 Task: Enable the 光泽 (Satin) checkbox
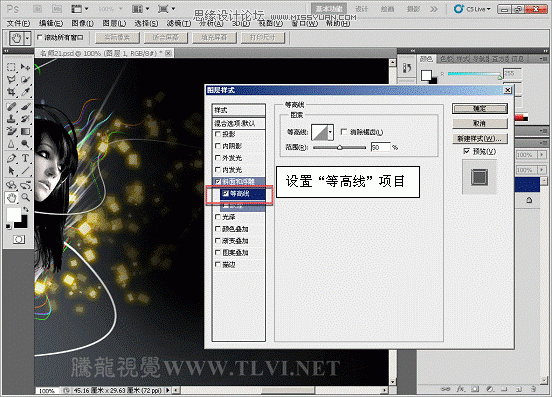click(218, 217)
